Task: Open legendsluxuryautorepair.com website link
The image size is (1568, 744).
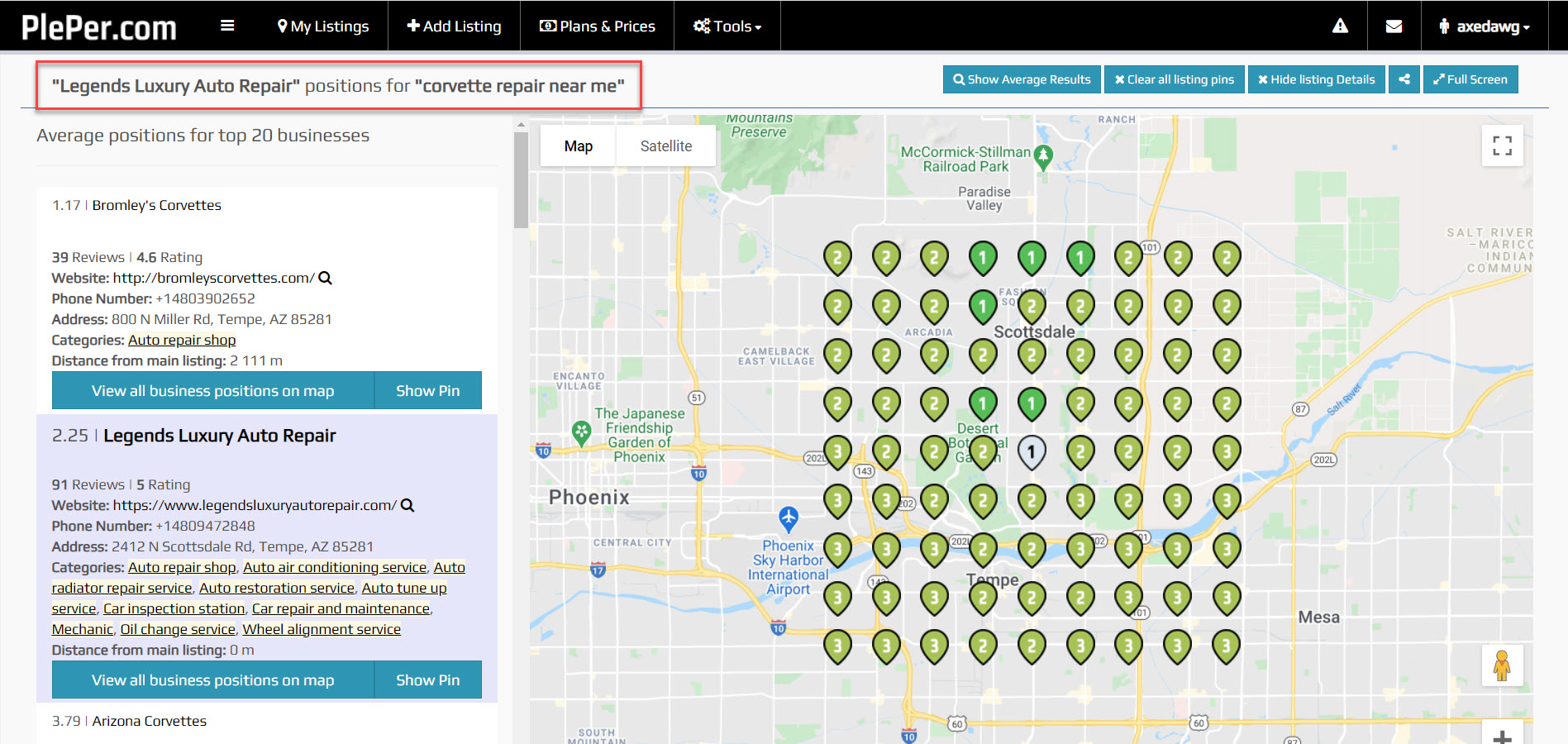Action: pos(255,505)
